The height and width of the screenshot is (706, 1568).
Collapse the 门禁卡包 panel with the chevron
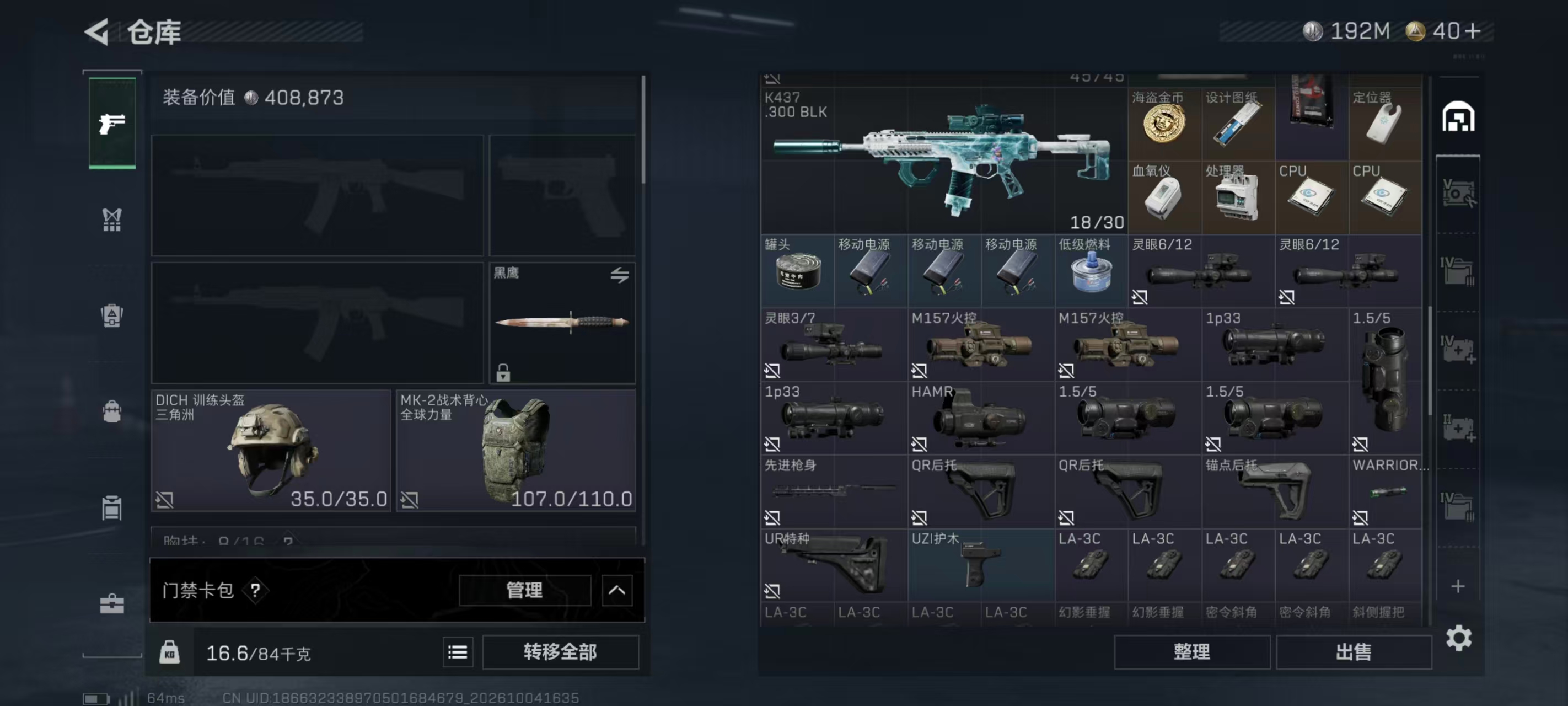coord(616,590)
